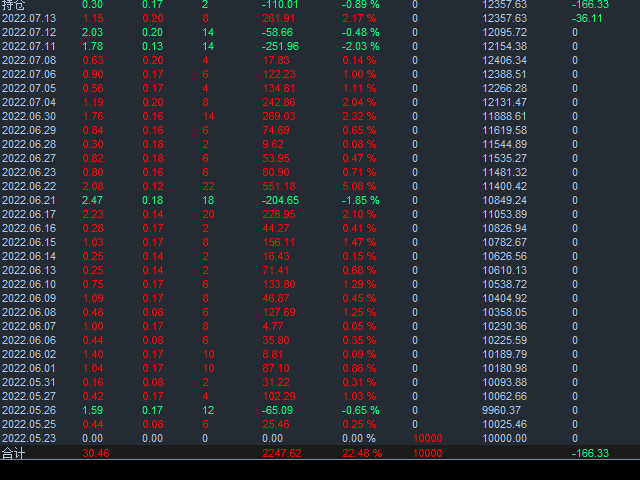Click date 2022.06.01

(x=29, y=368)
